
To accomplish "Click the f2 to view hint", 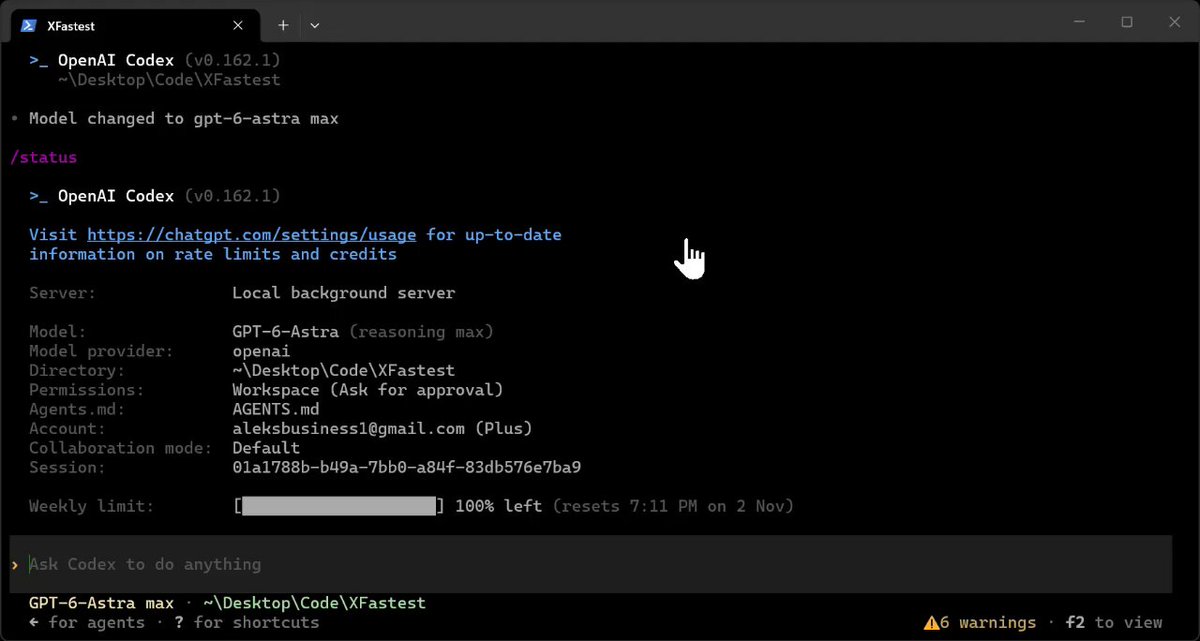I will [1113, 623].
